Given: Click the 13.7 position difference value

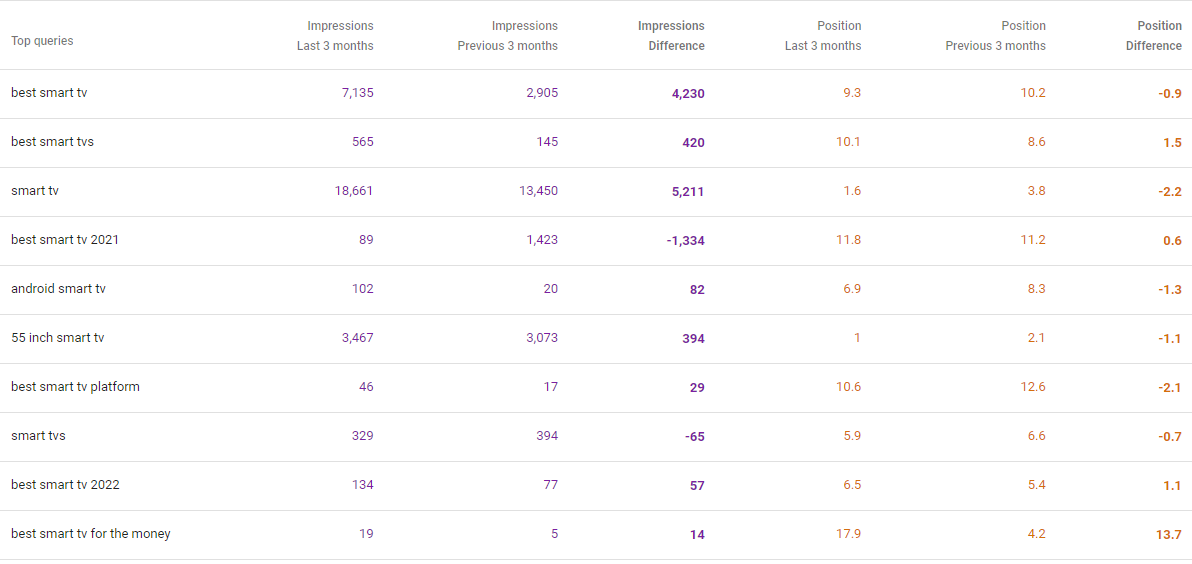Looking at the screenshot, I should pos(1168,535).
